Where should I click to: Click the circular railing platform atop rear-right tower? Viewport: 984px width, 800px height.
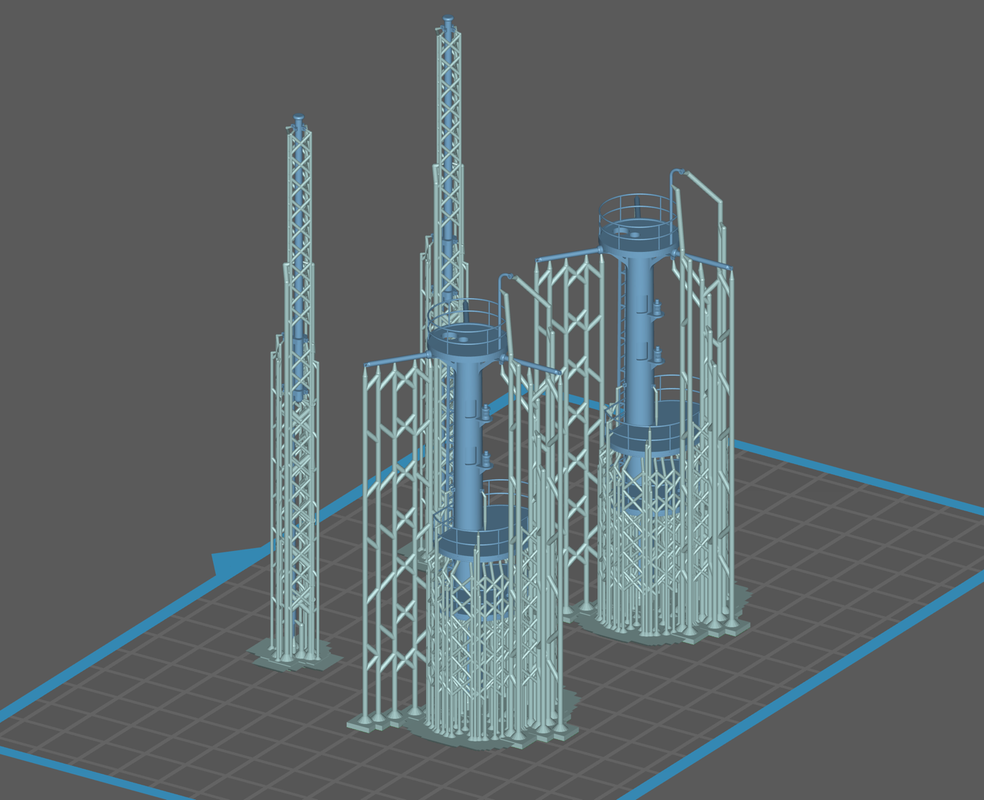tap(637, 227)
